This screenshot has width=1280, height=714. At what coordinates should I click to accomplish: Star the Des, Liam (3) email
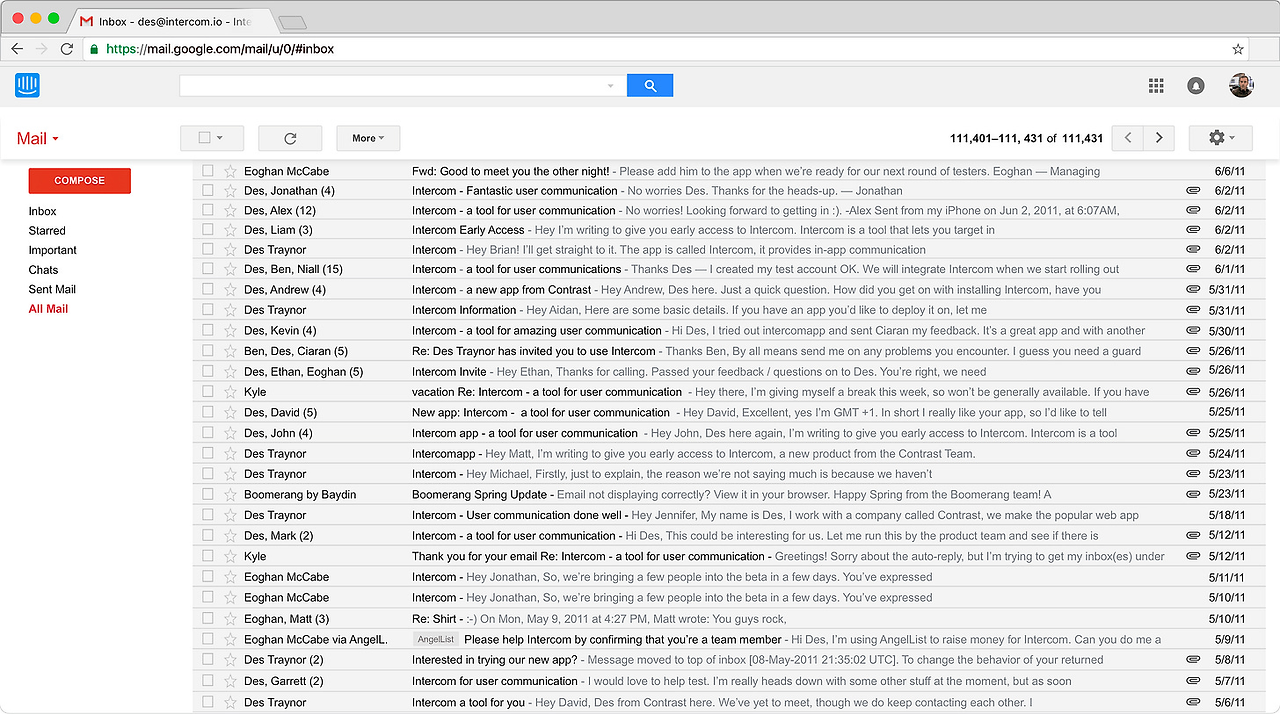pos(230,229)
